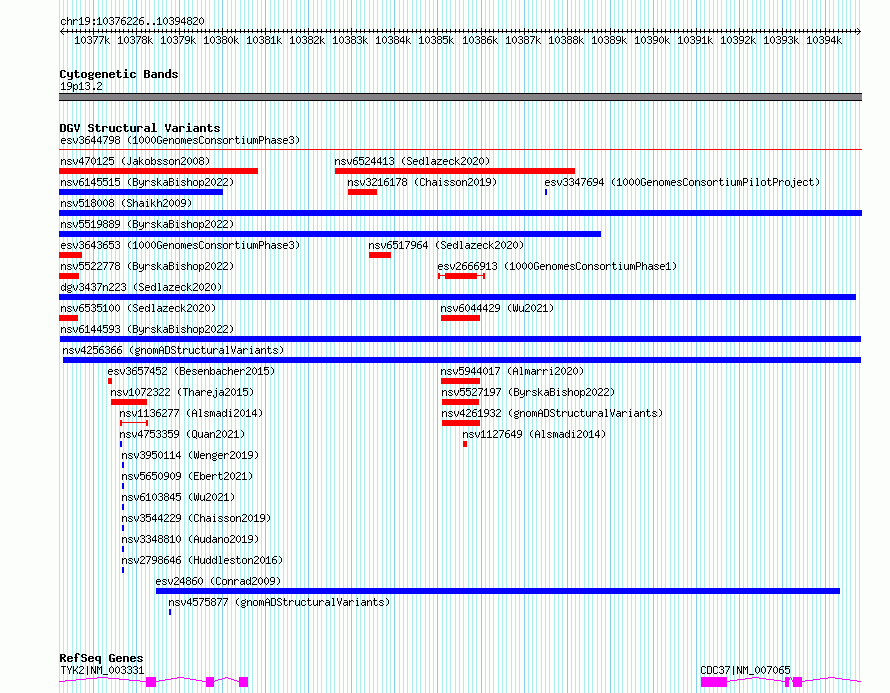
Task: Click nsv4575877 (gnomADStructuralVariants) label
Action: (x=279, y=602)
